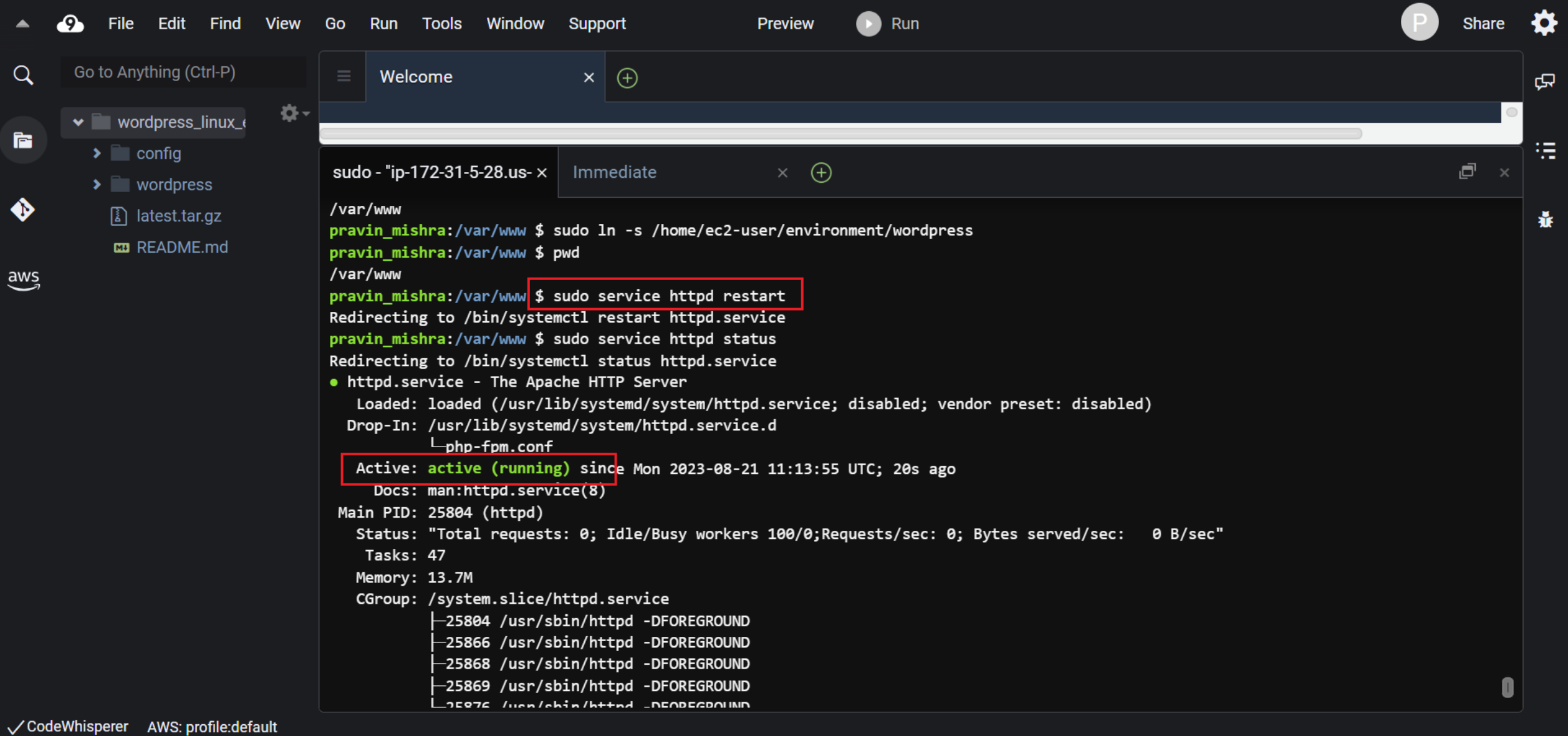Maximize the terminal pane
The height and width of the screenshot is (736, 1568).
(x=1467, y=172)
